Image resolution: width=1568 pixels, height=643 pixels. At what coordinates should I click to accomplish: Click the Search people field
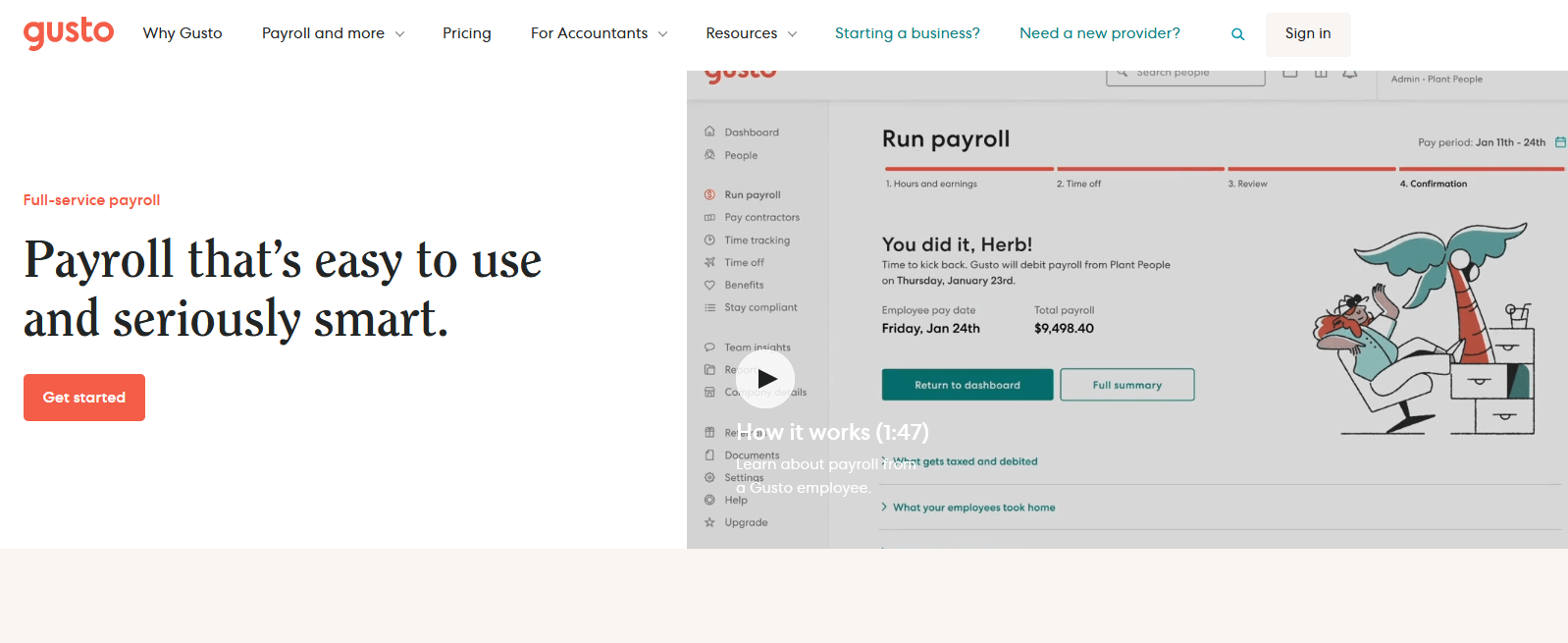click(x=1185, y=75)
